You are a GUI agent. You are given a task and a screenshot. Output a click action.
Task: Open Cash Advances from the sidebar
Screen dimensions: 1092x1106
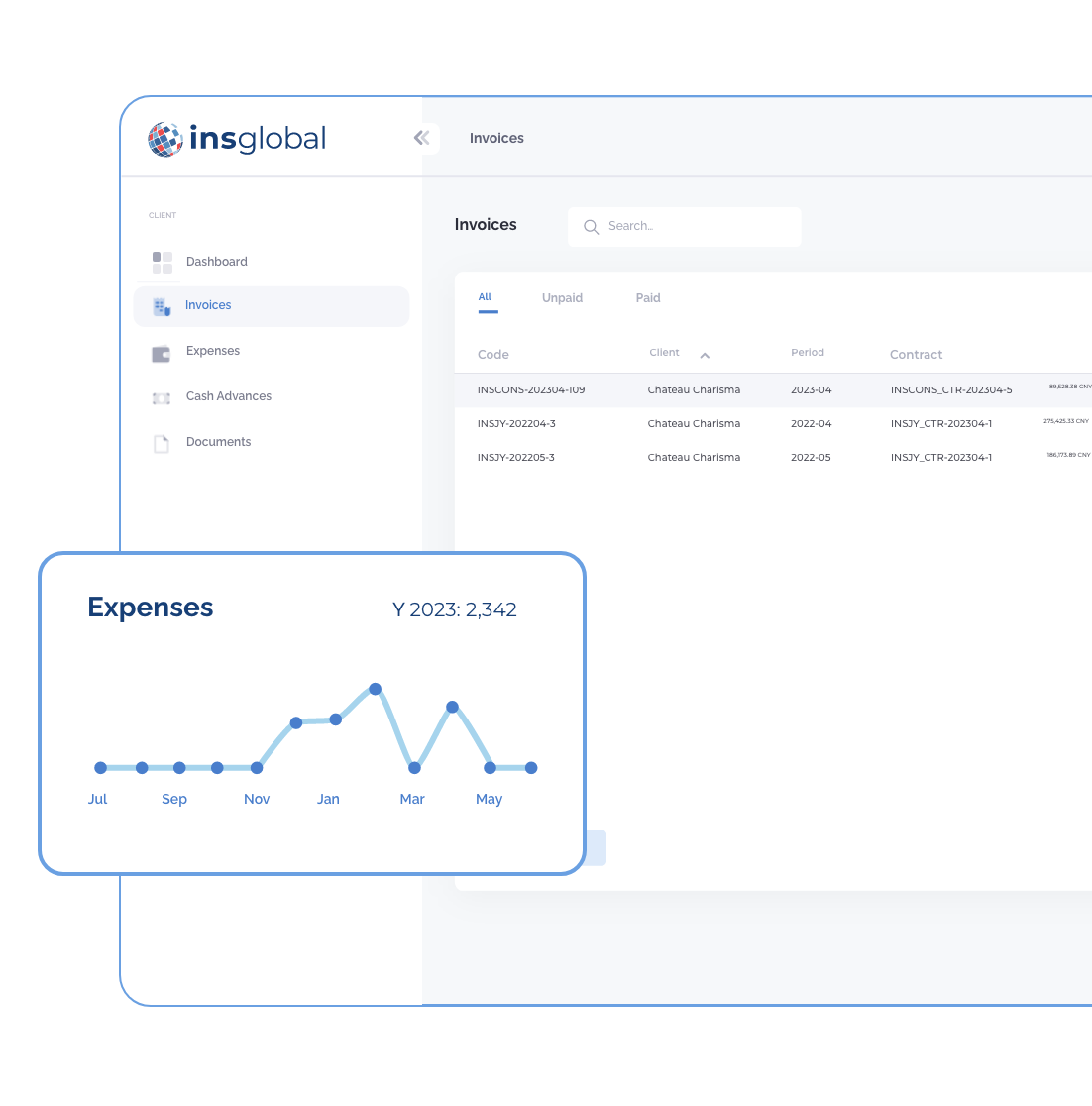(x=228, y=396)
